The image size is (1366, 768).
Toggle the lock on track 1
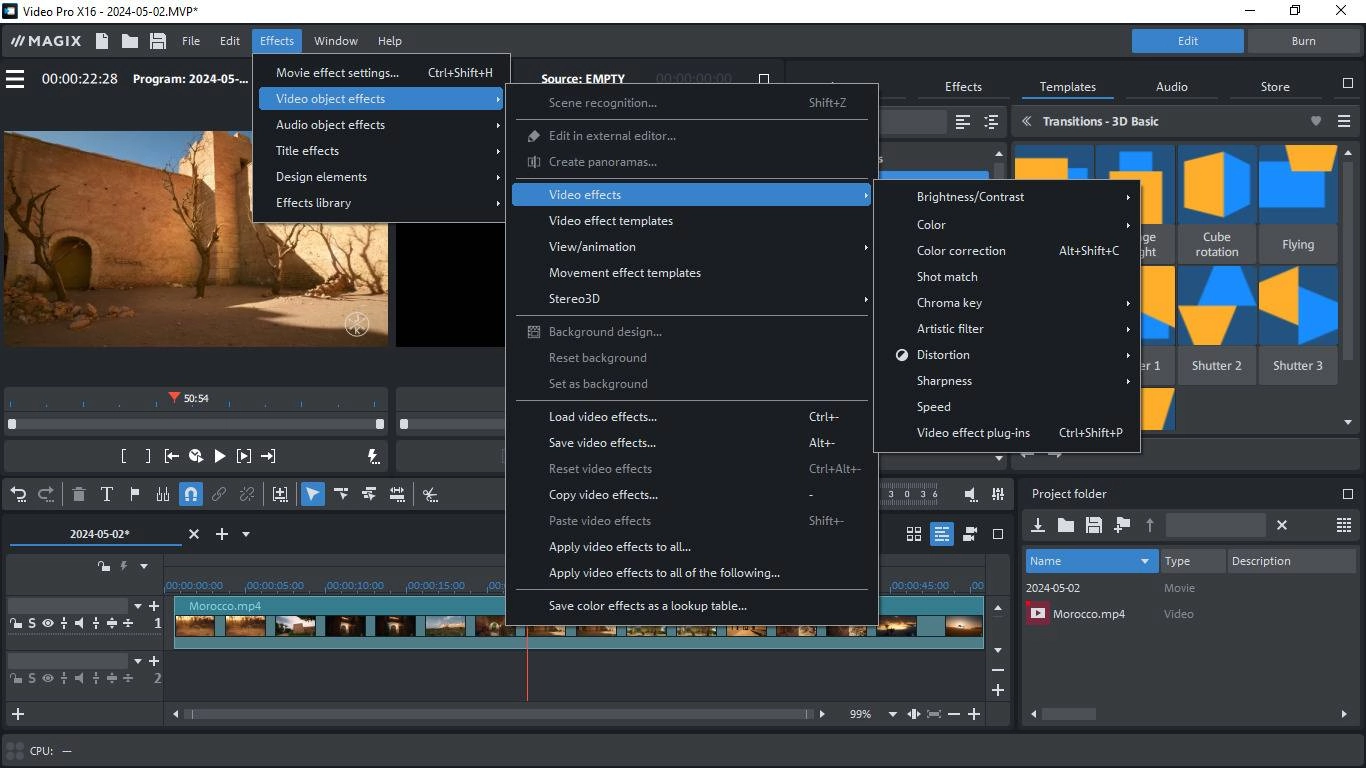(16, 624)
